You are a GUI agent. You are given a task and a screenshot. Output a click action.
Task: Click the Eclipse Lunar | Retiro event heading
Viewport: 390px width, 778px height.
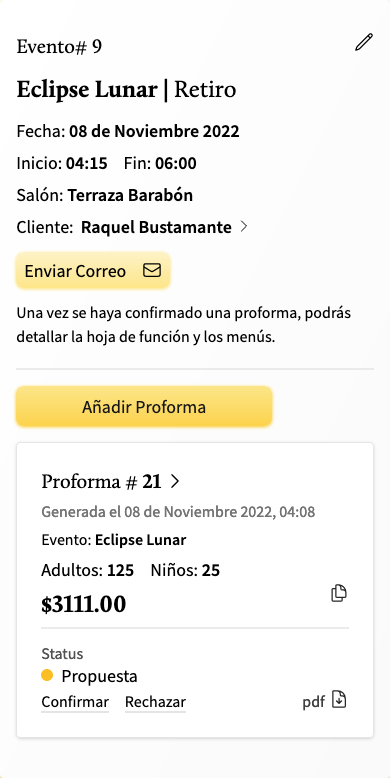(127, 90)
